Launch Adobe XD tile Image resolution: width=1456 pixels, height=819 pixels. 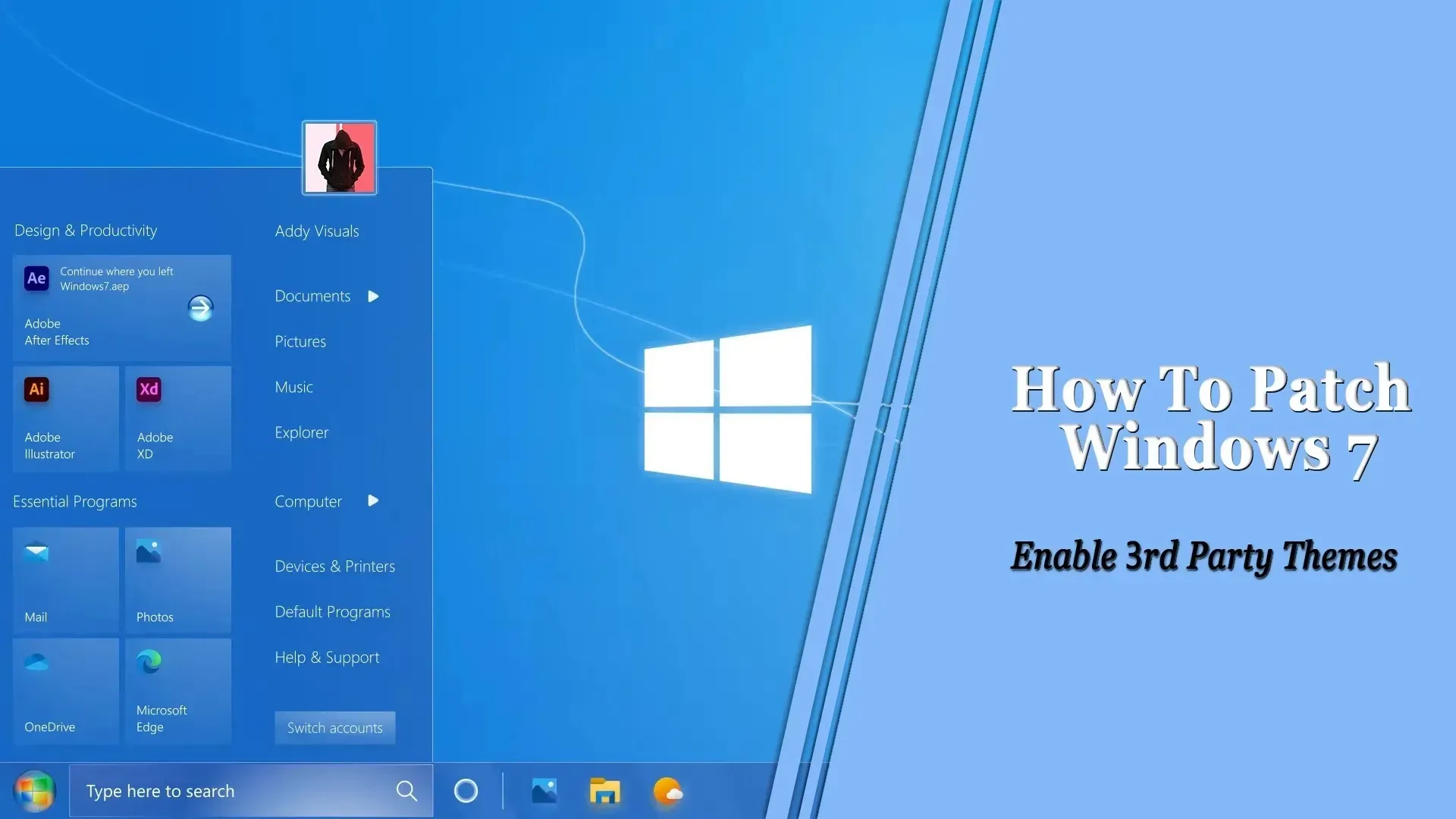(x=178, y=419)
